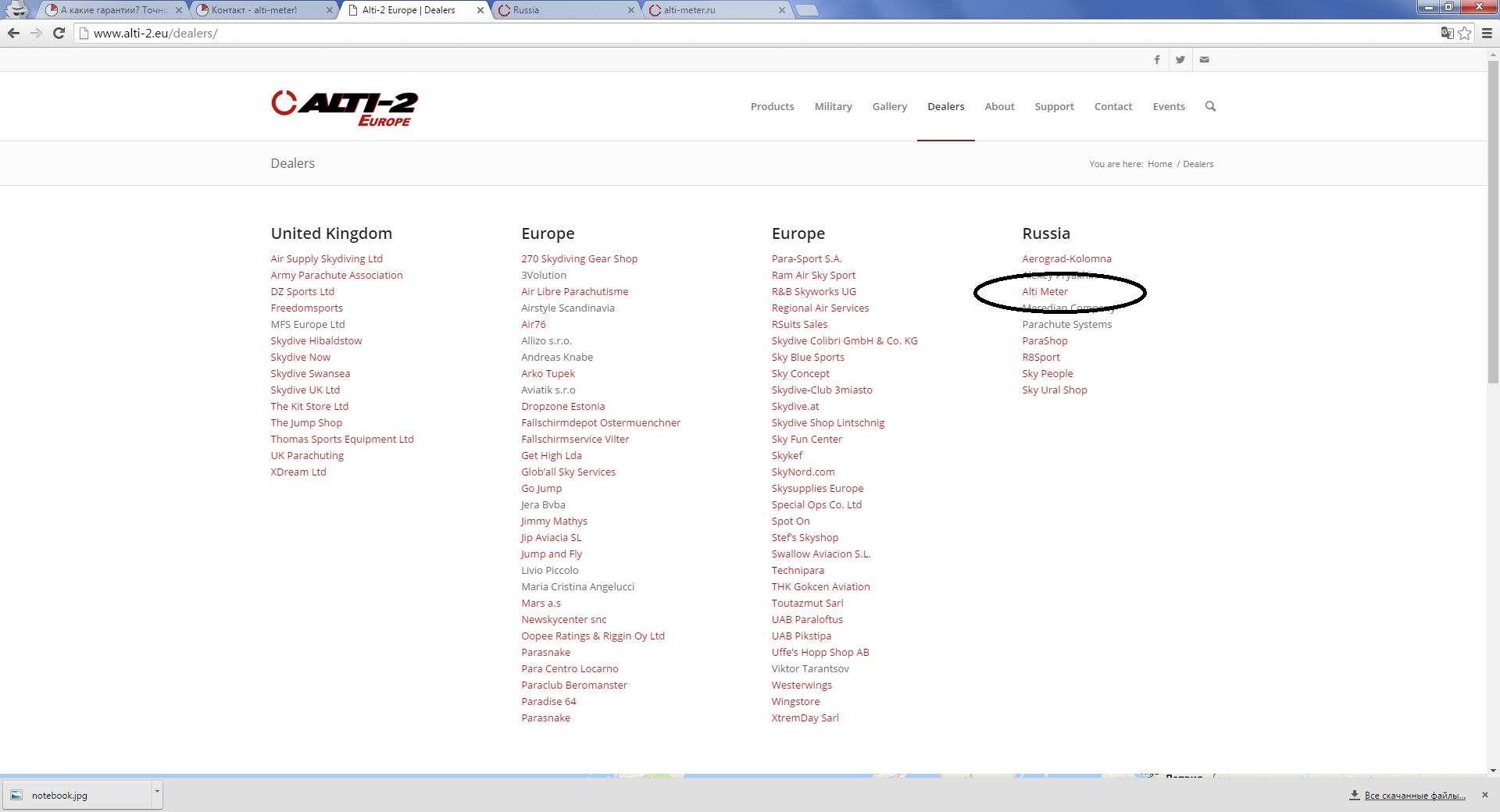Viewport: 1500px width, 812px height.
Task: Click the Dealers navigation item
Action: click(945, 106)
